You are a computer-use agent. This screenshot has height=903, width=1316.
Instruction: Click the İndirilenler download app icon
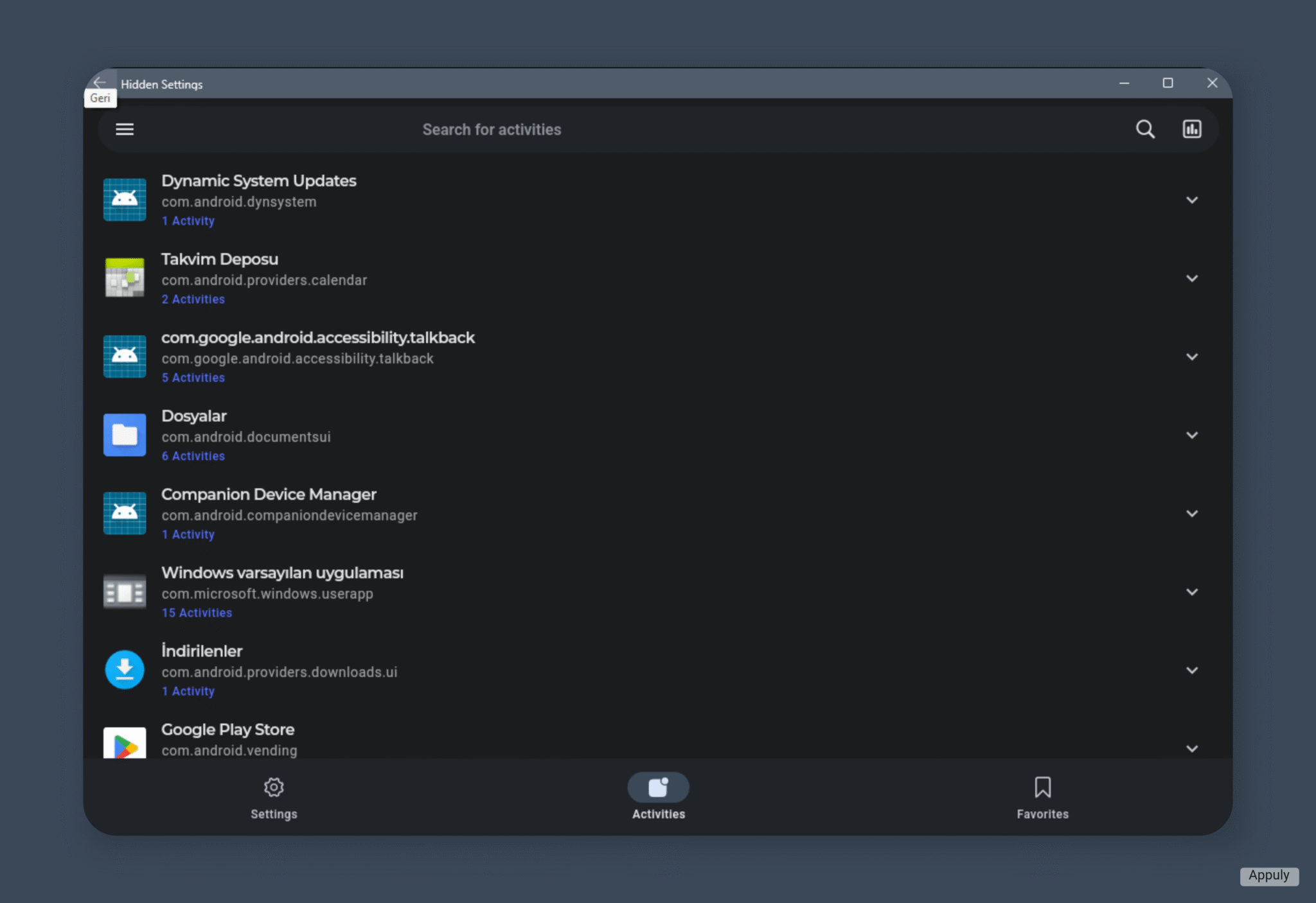125,670
